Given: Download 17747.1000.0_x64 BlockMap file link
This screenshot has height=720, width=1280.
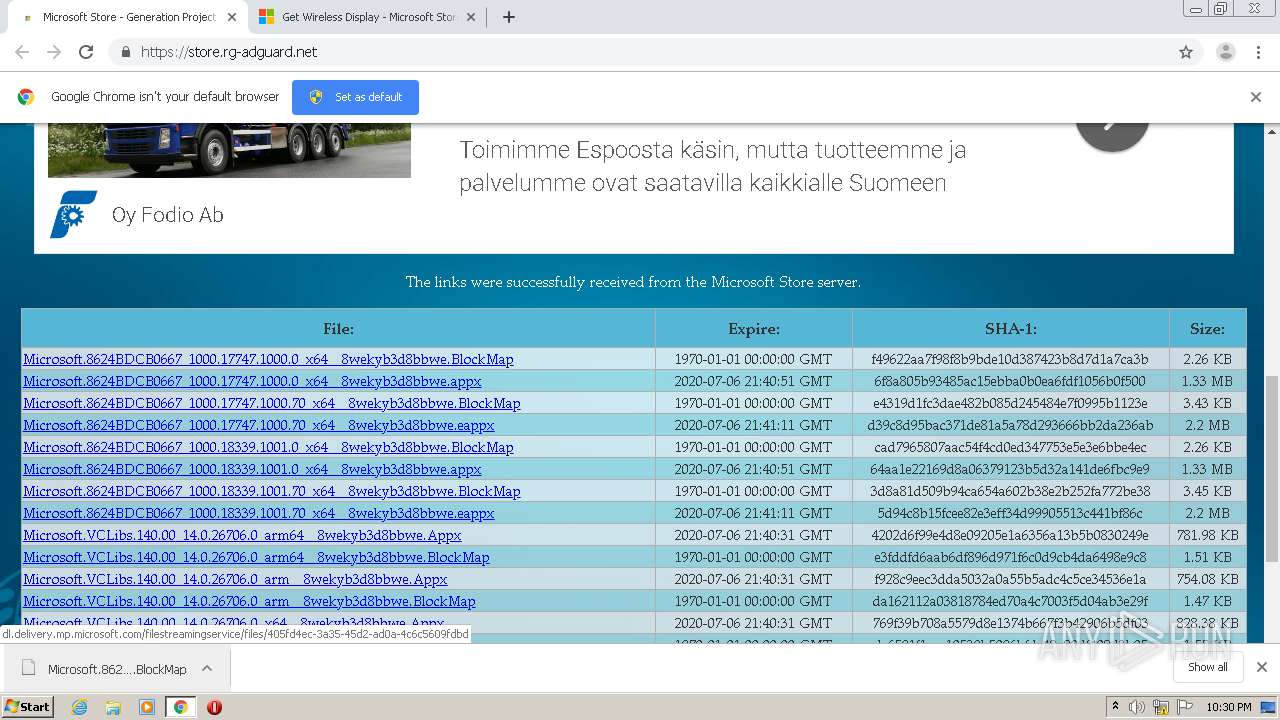Looking at the screenshot, I should [x=268, y=359].
